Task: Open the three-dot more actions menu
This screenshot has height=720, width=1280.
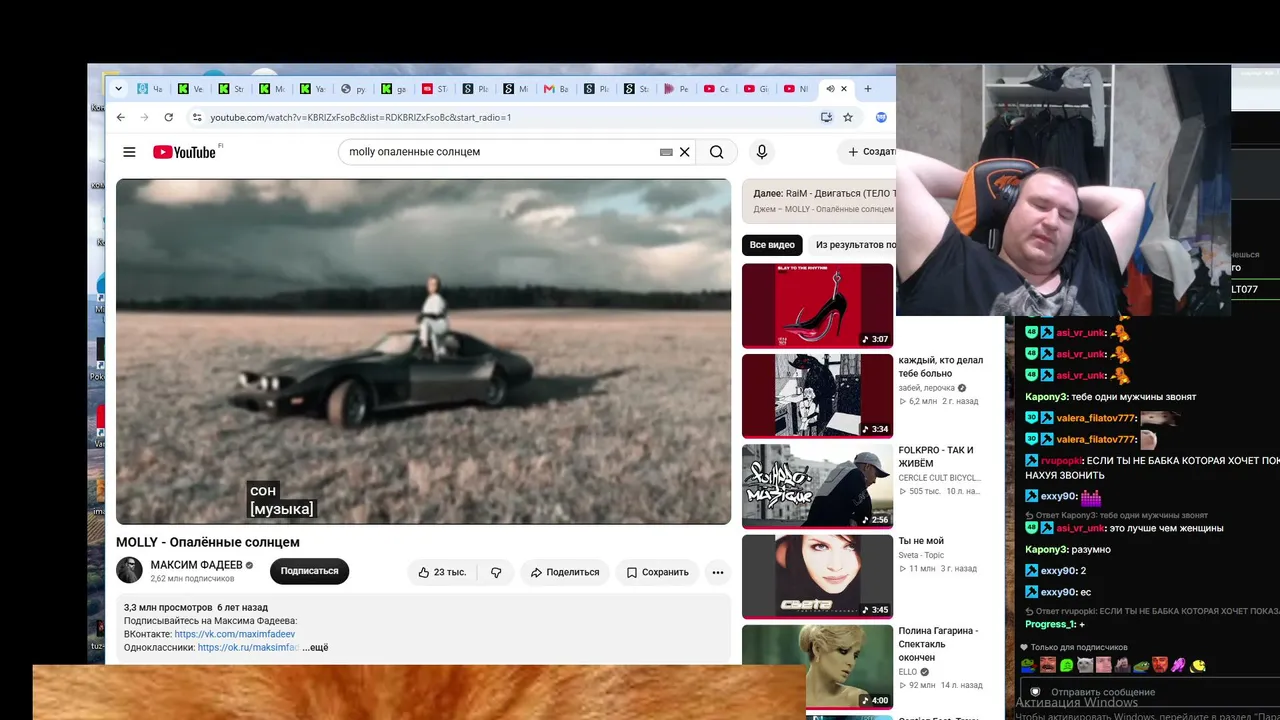Action: click(x=717, y=572)
